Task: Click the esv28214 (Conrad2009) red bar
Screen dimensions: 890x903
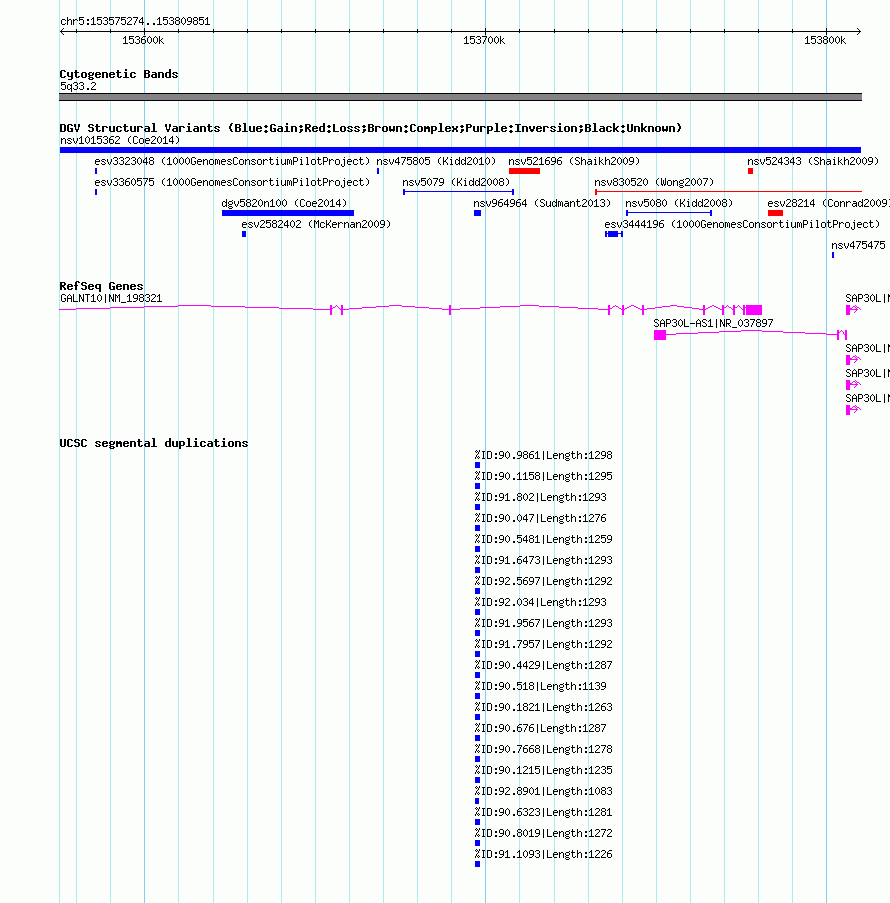Action: click(775, 213)
